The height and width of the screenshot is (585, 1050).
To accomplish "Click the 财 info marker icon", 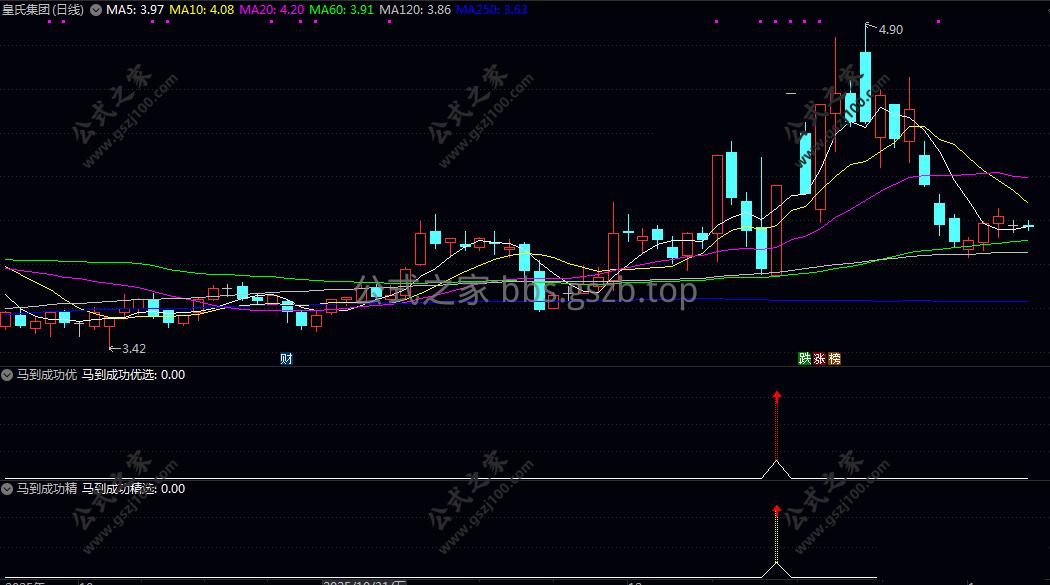I will [286, 359].
